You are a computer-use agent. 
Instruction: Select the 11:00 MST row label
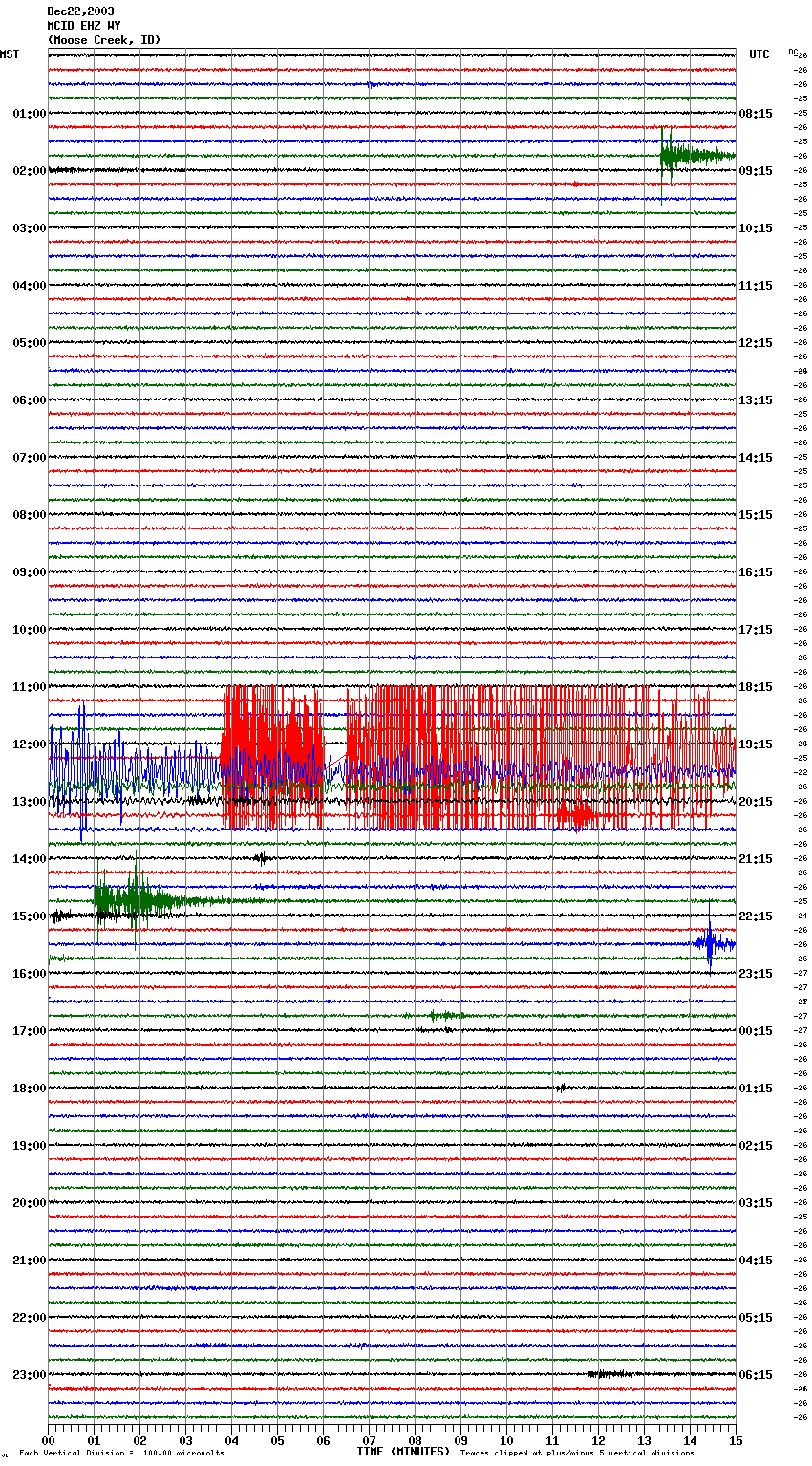(30, 687)
